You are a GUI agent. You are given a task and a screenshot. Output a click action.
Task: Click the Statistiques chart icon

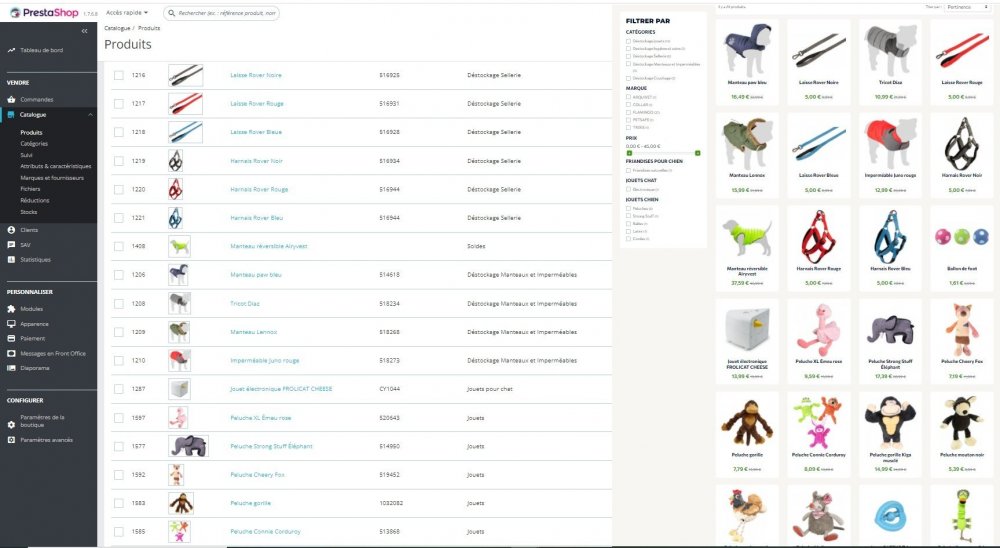tap(11, 260)
